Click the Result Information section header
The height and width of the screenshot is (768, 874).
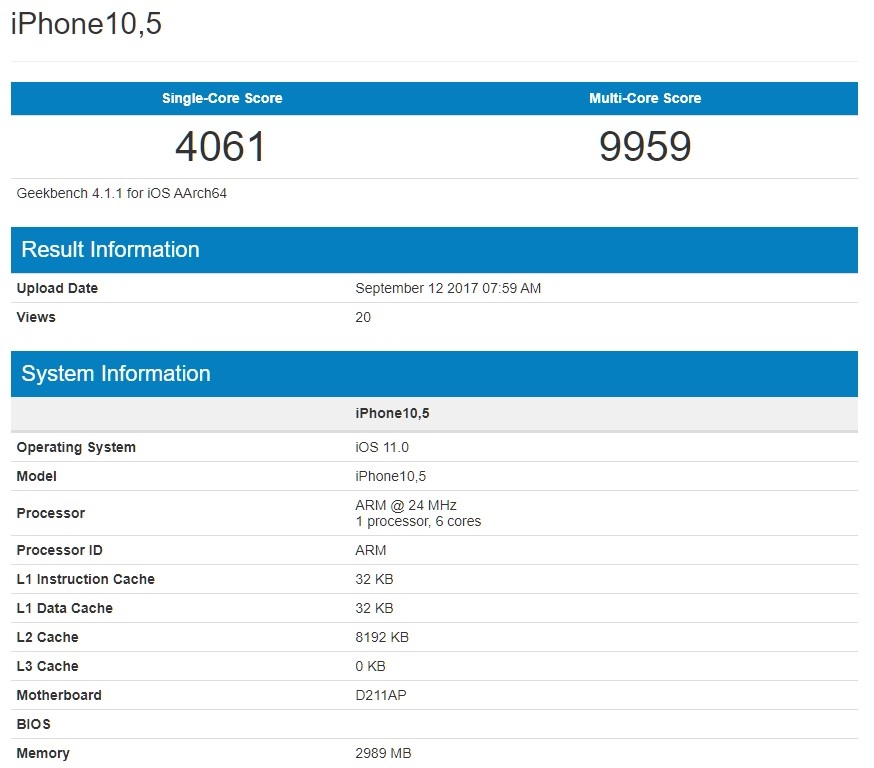pyautogui.click(x=110, y=249)
